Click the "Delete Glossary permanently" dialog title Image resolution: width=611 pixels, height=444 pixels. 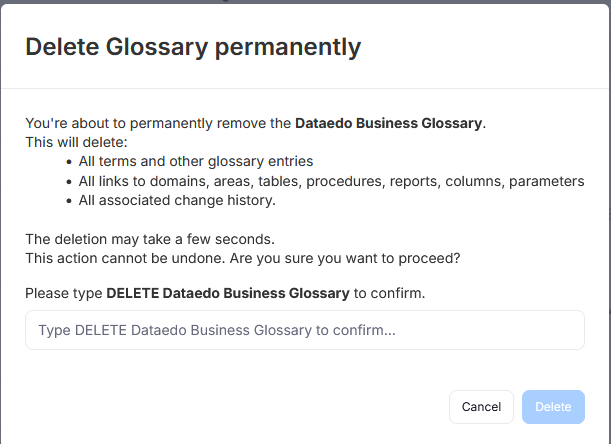(x=193, y=46)
